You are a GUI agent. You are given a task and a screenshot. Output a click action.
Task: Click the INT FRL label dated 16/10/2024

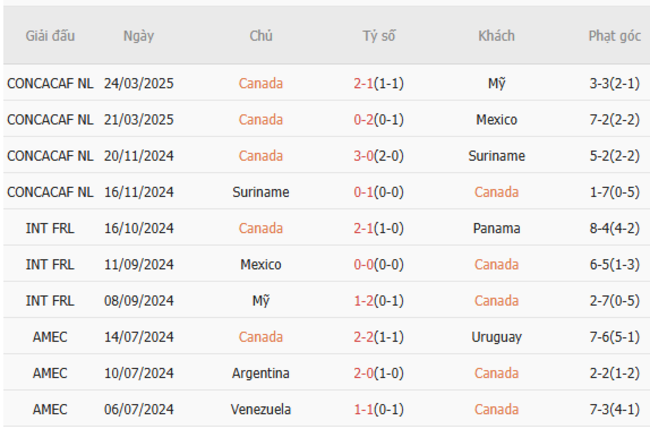[50, 228]
